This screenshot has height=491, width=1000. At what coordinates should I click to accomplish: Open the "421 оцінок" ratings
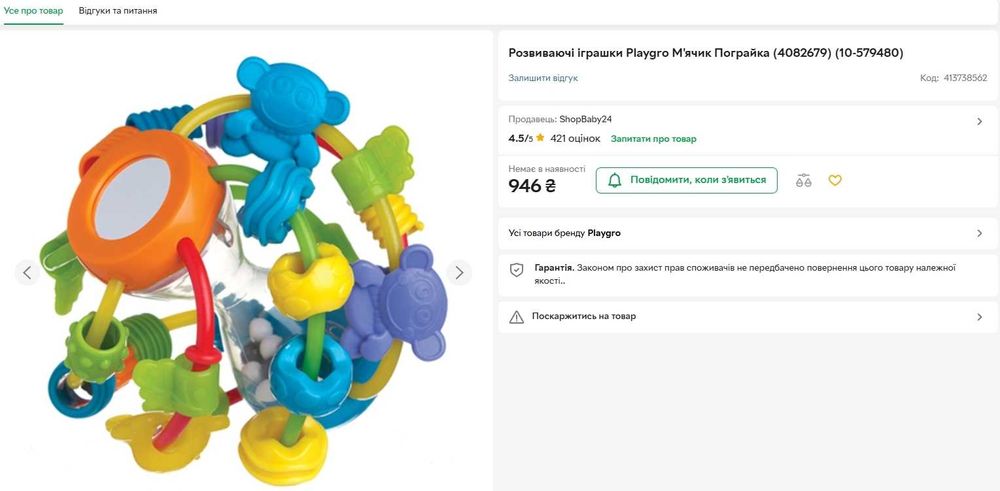tap(575, 139)
